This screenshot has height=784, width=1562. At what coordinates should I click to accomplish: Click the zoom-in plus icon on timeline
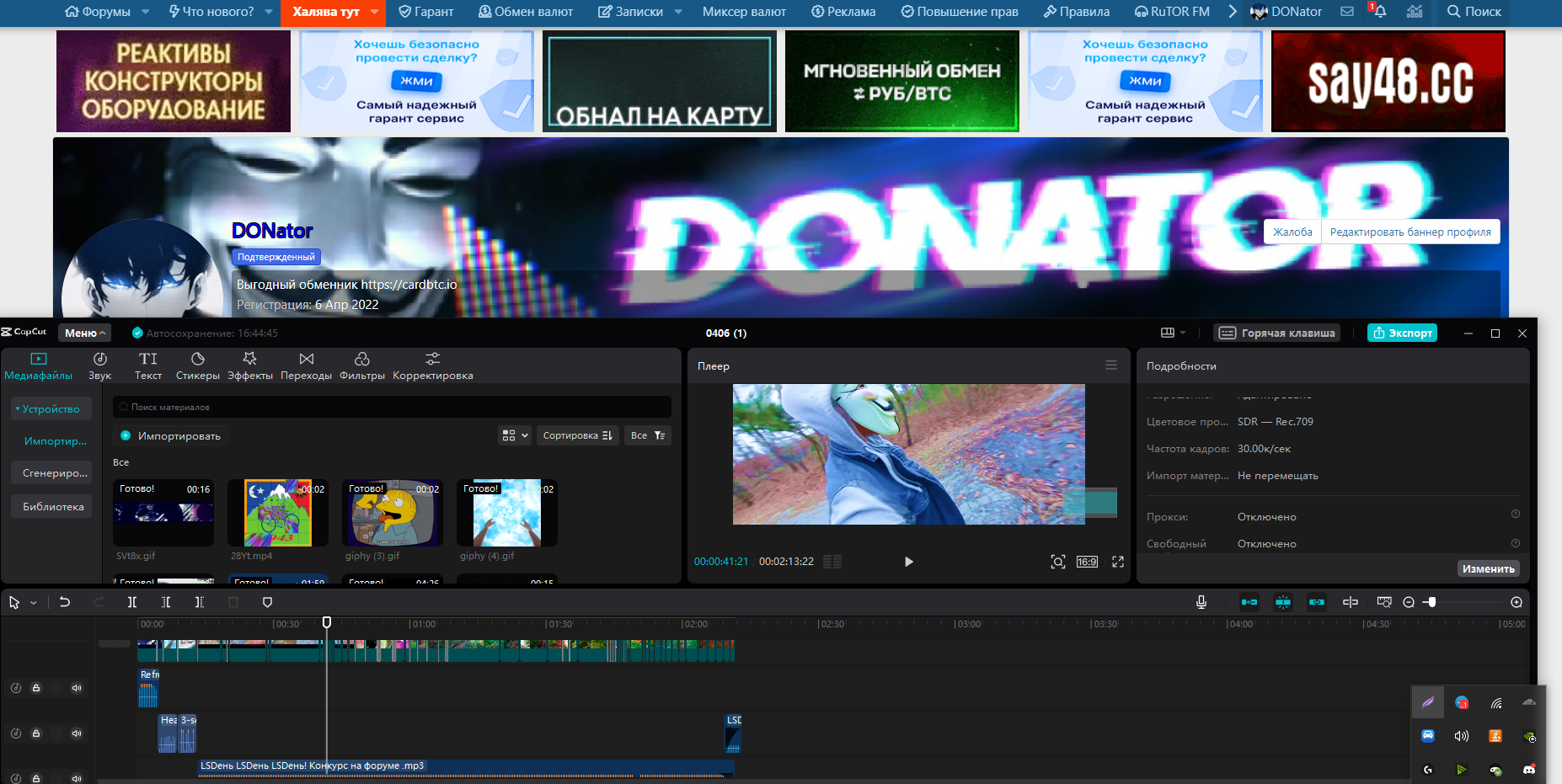(1517, 602)
